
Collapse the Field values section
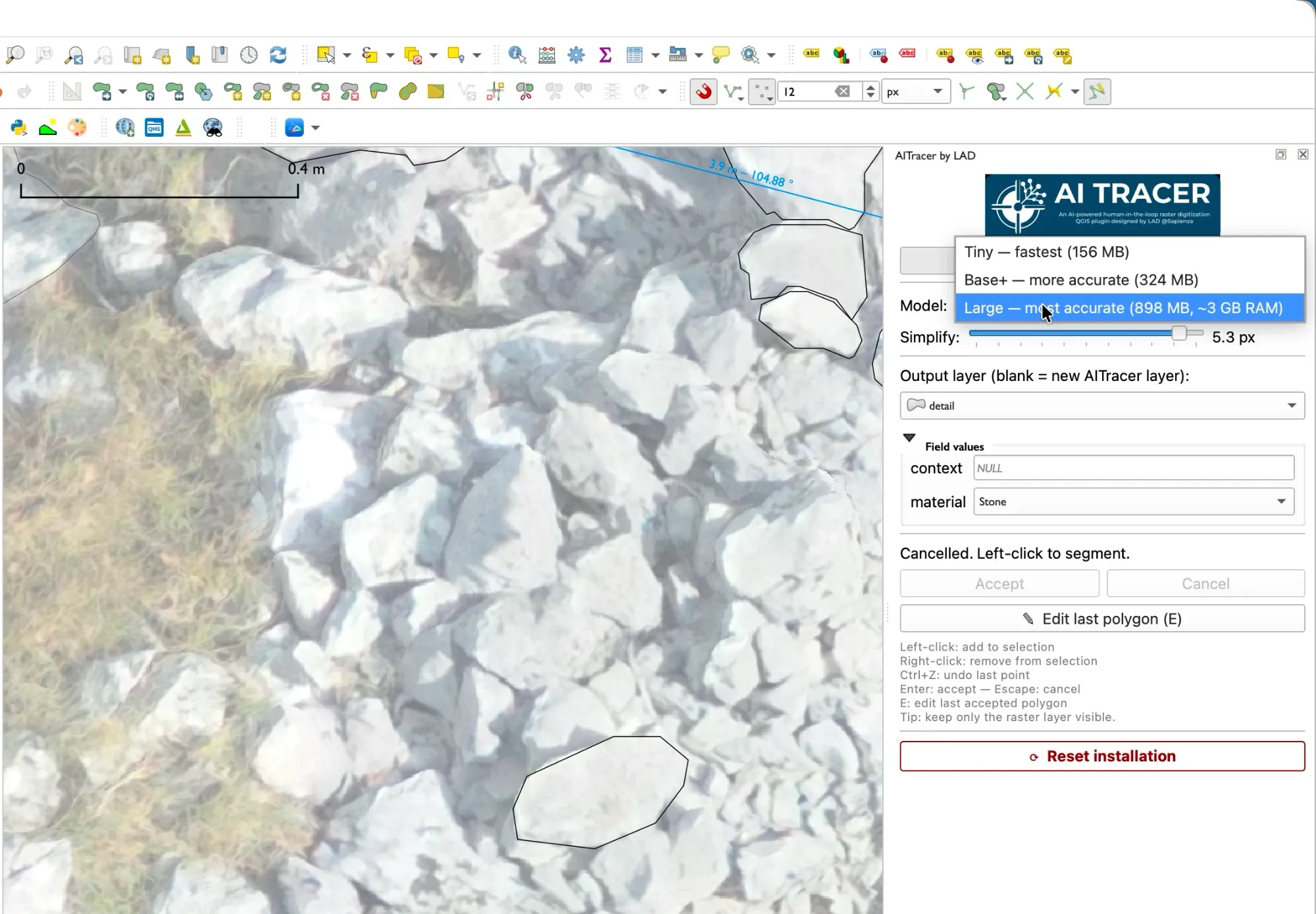909,438
